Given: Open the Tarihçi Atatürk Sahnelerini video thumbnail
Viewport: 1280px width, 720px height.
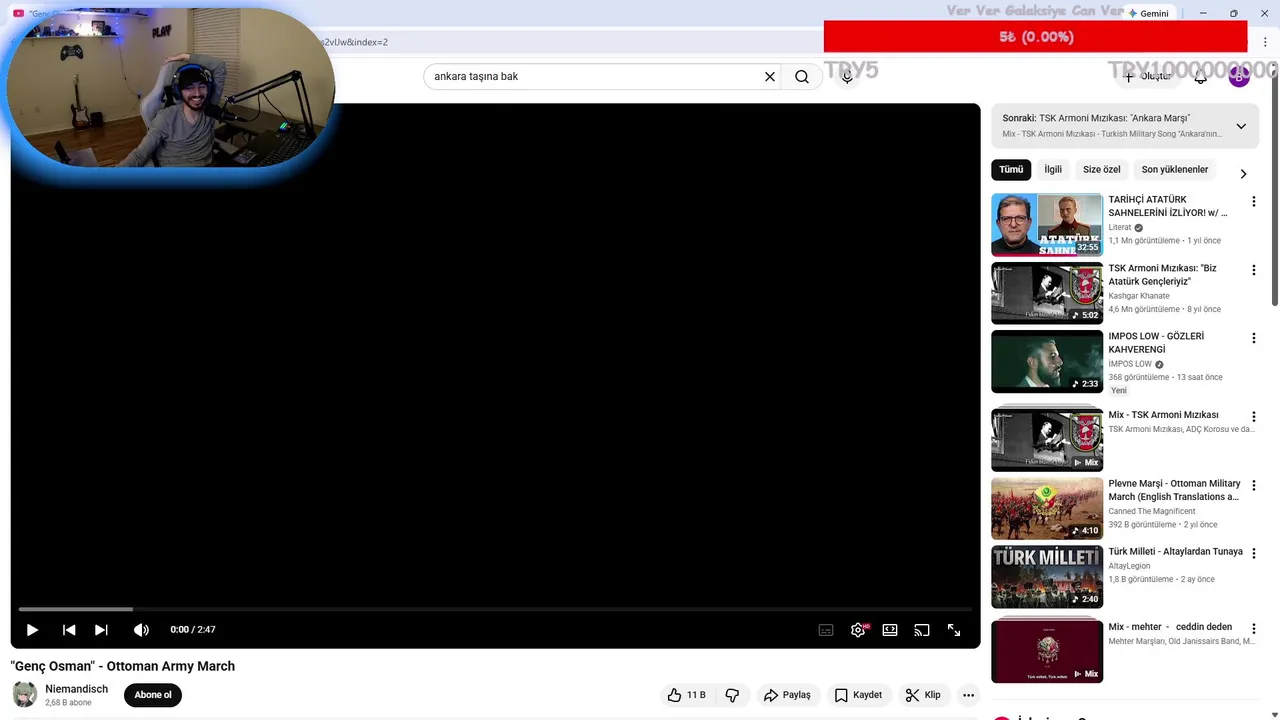Looking at the screenshot, I should click(1047, 225).
